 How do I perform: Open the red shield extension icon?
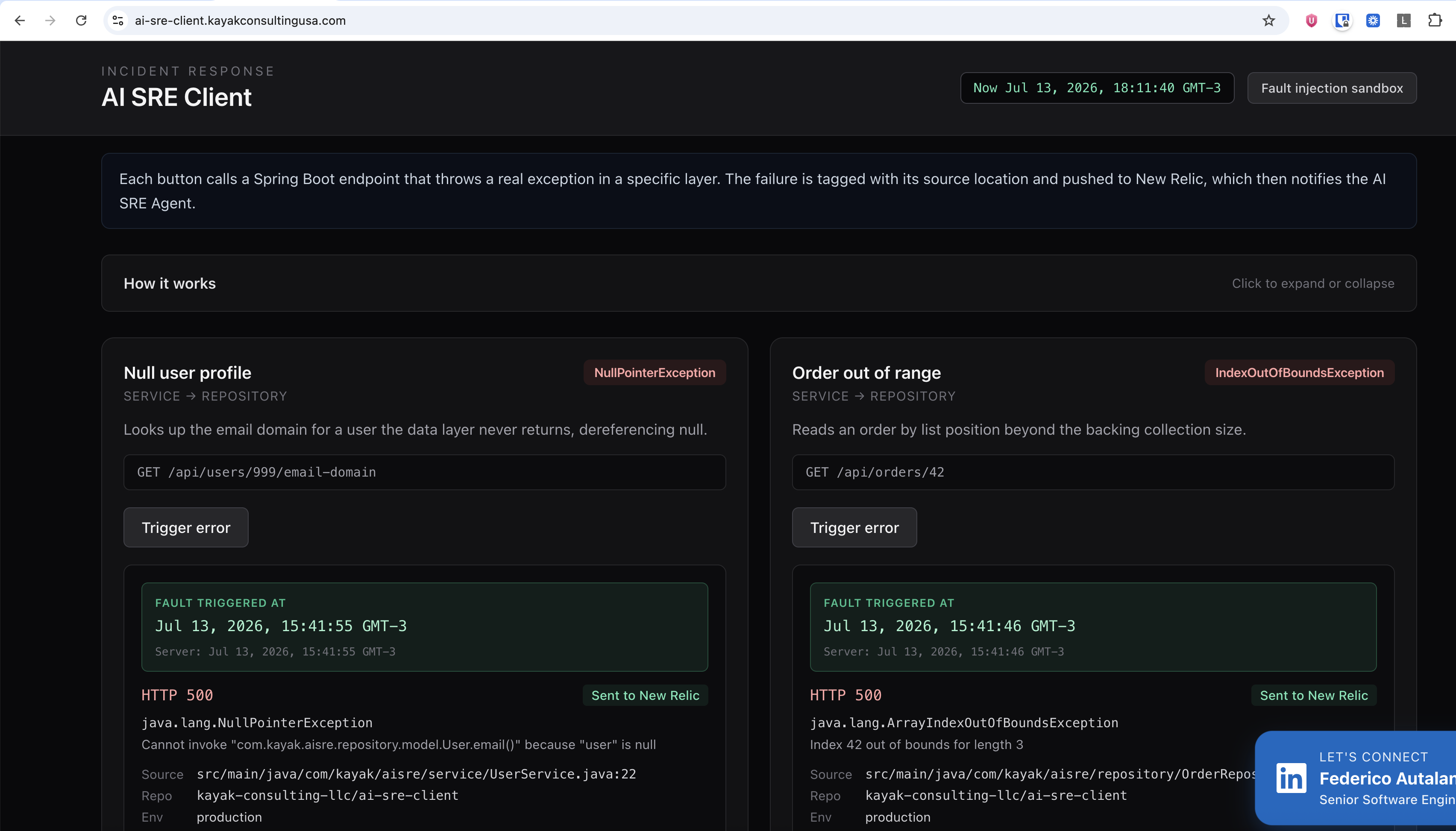coord(1311,20)
